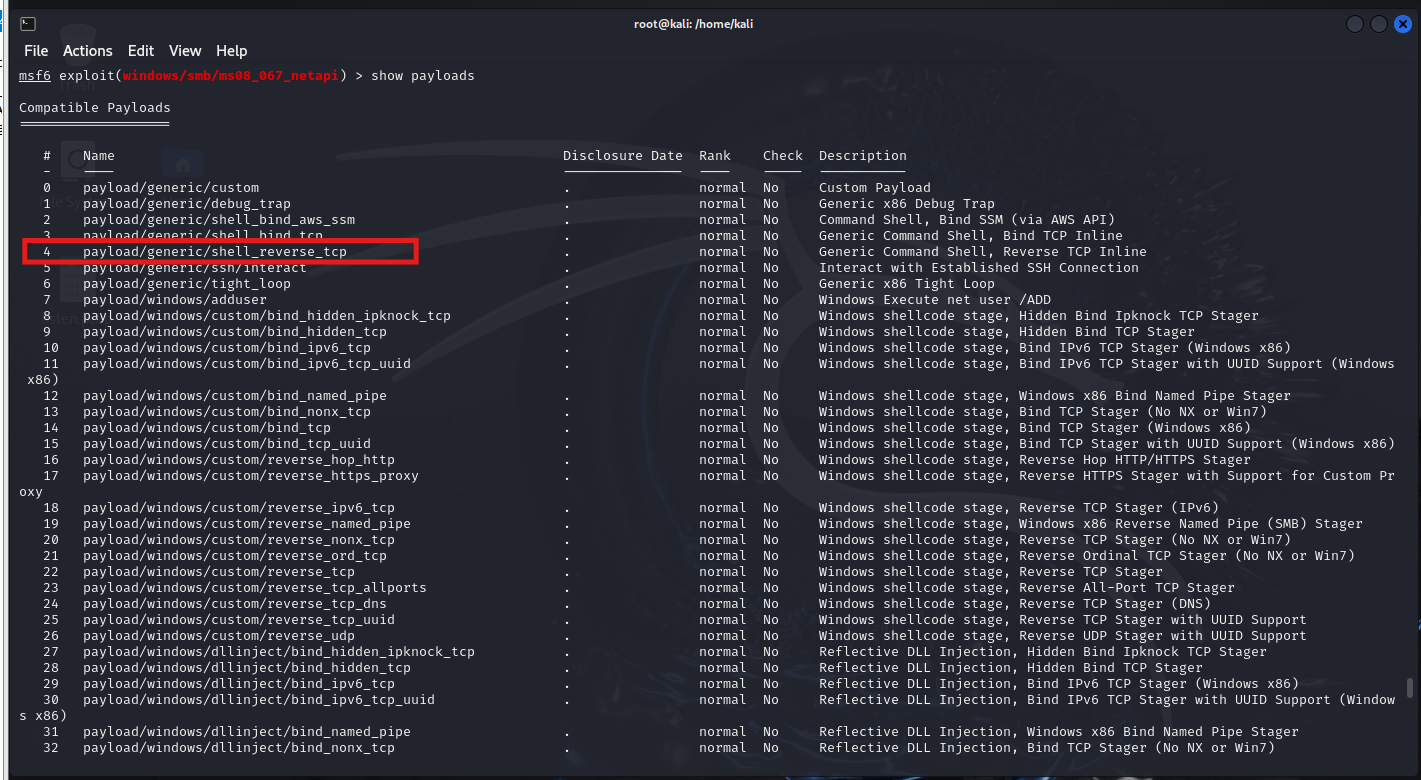Click the 'Check' column header
This screenshot has width=1421, height=780.
783,156
